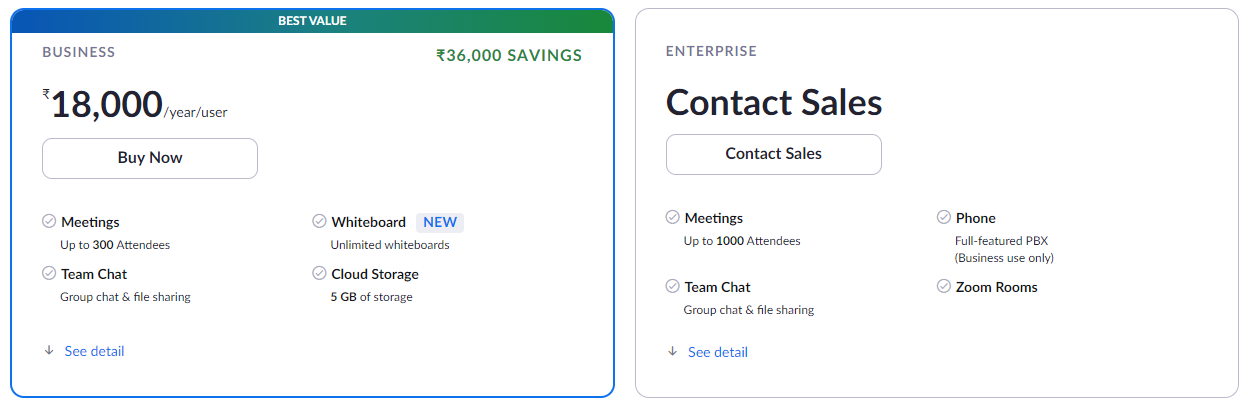Expand Business plan details down arrow
The height and width of the screenshot is (412, 1248).
coord(49,351)
